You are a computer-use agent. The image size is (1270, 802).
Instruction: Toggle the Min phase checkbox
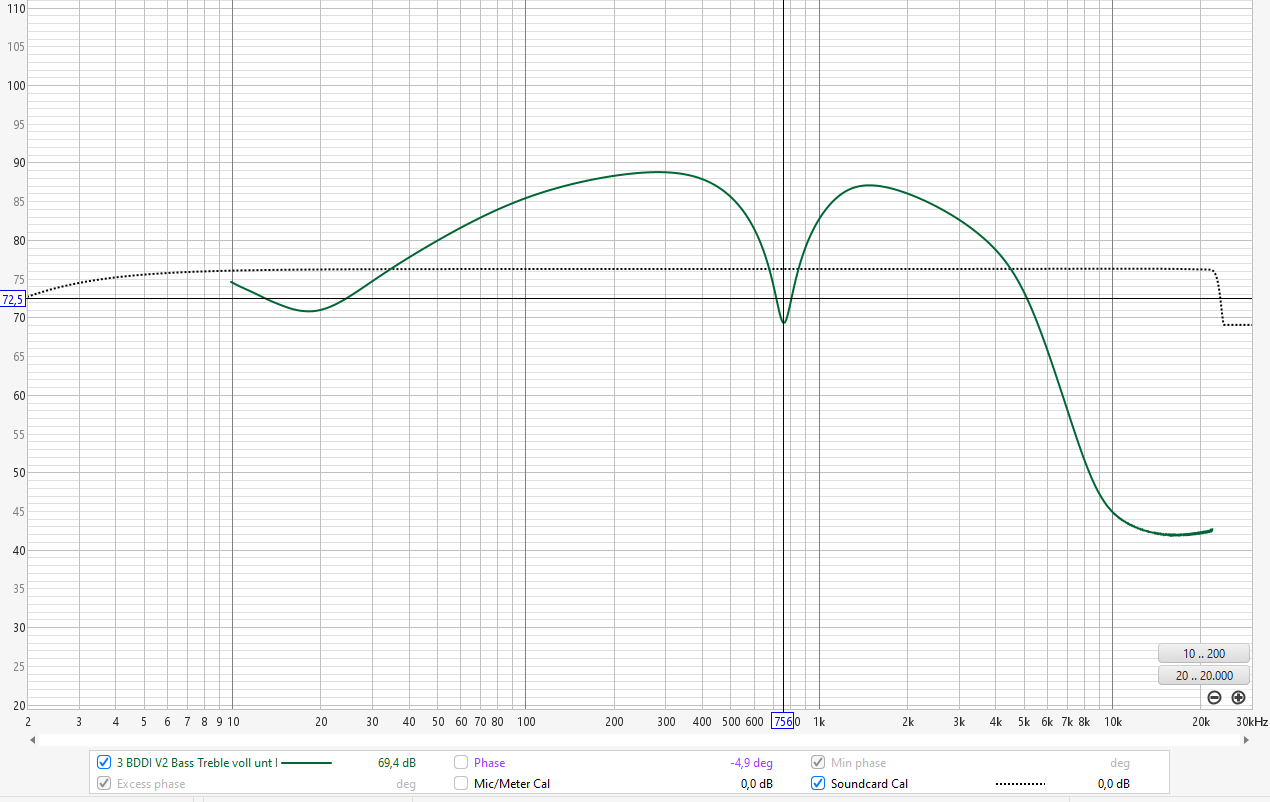pyautogui.click(x=818, y=763)
